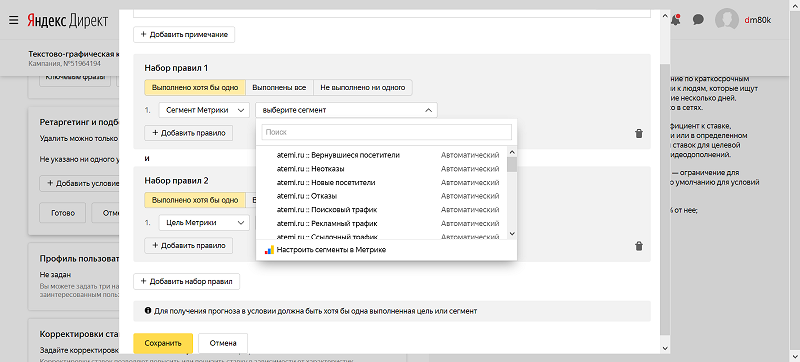Image resolution: width=800 pixels, height=362 pixels.
Task: Click the Metrica logo icon in dropdown footer
Action: pyautogui.click(x=269, y=250)
